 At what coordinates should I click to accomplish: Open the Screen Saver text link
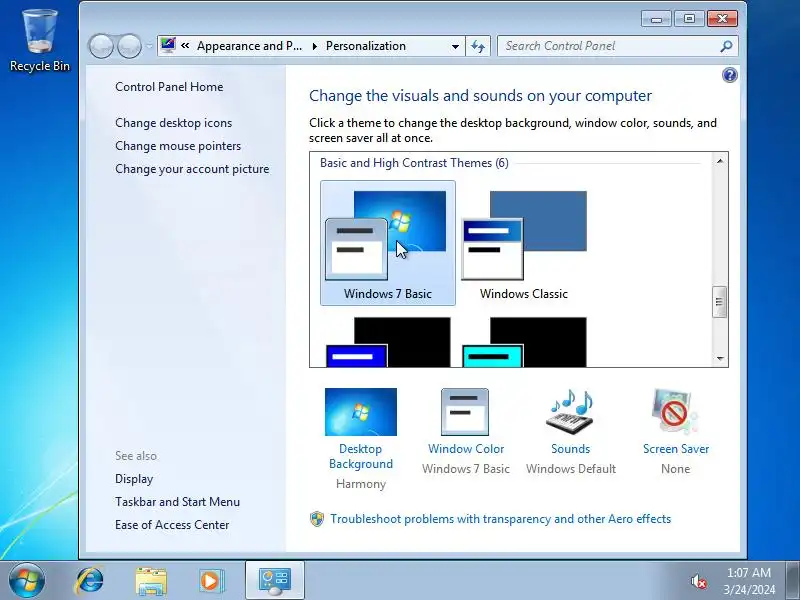676,449
